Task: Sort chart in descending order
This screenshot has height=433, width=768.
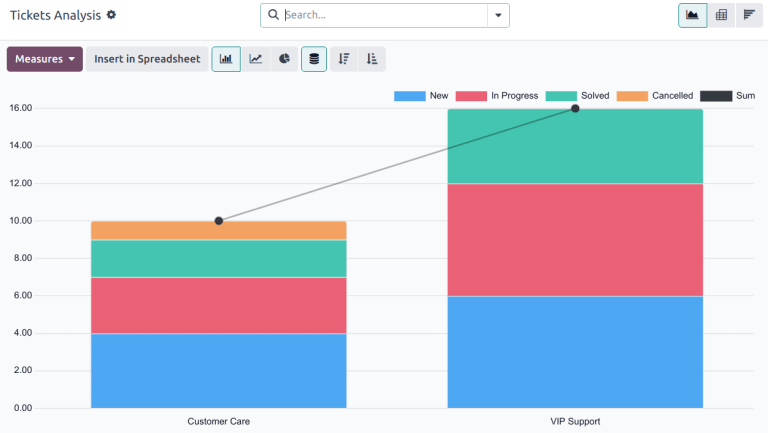Action: coord(343,59)
